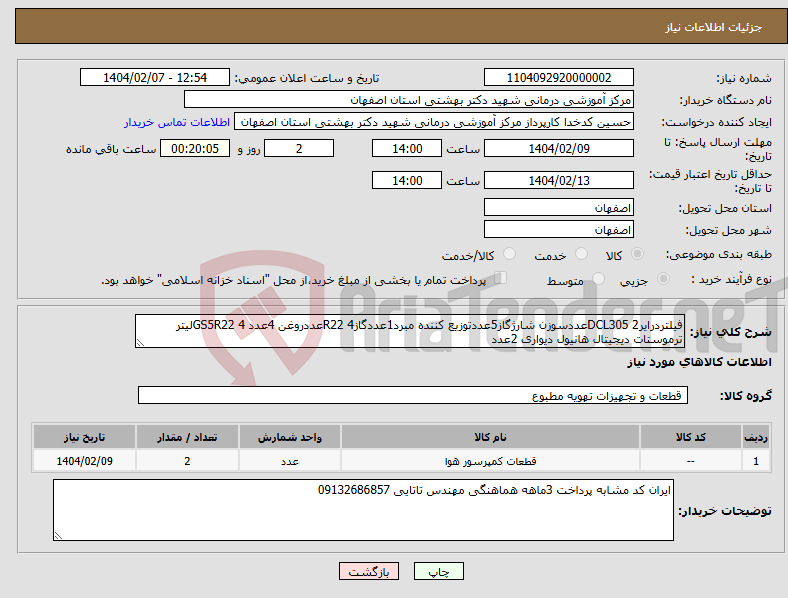The height and width of the screenshot is (598, 788).
Task: Click the بازگشت (back) button
Action: 369,571
